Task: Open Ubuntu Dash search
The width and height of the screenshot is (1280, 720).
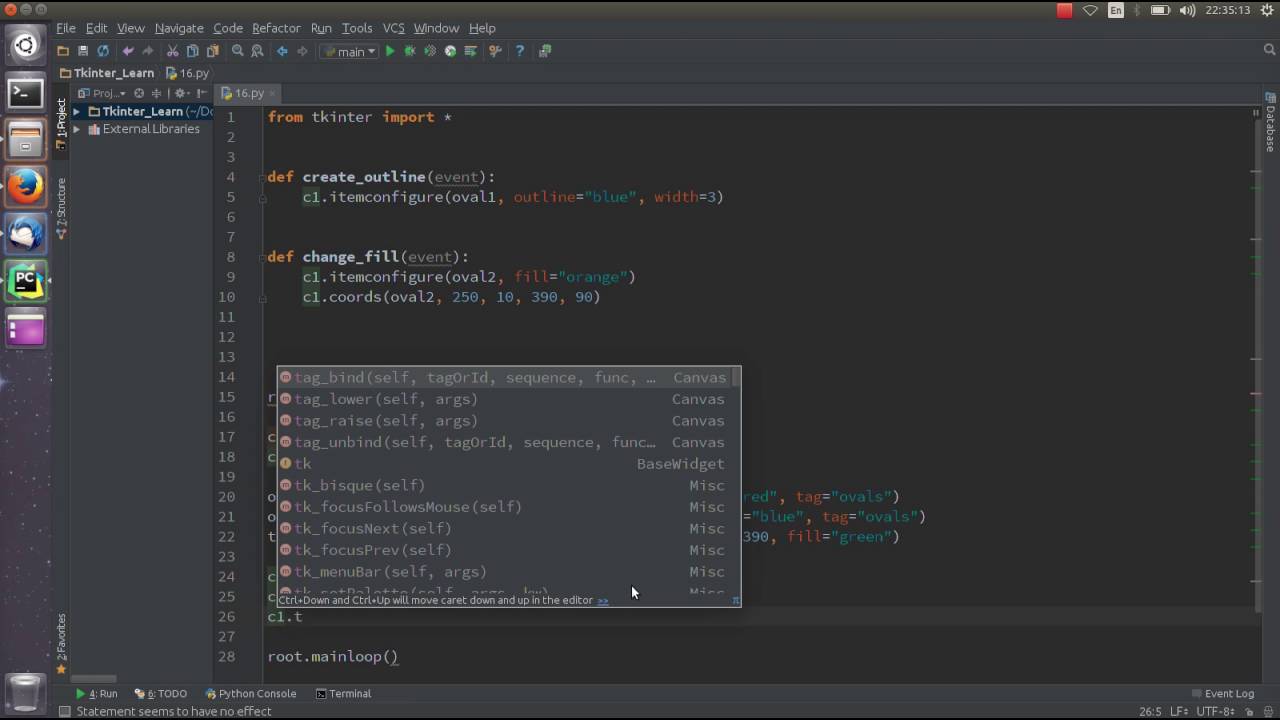Action: [x=26, y=45]
